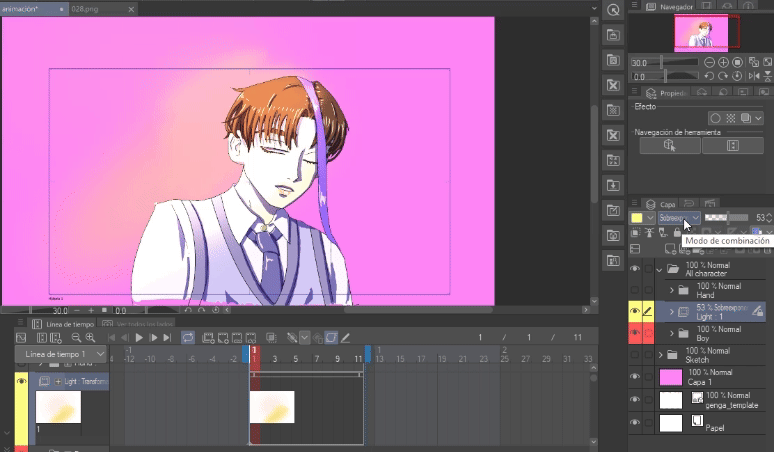
Task: Toggle loop playback in timeline
Action: click(188, 338)
